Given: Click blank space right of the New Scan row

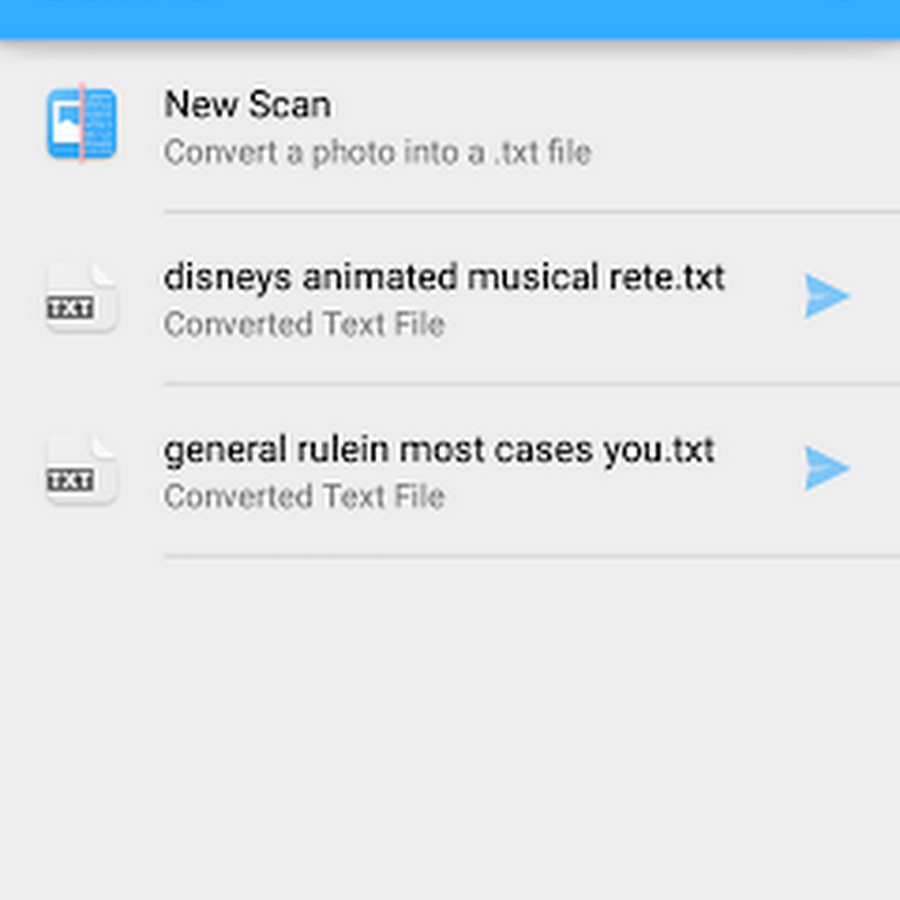Looking at the screenshot, I should click(746, 126).
